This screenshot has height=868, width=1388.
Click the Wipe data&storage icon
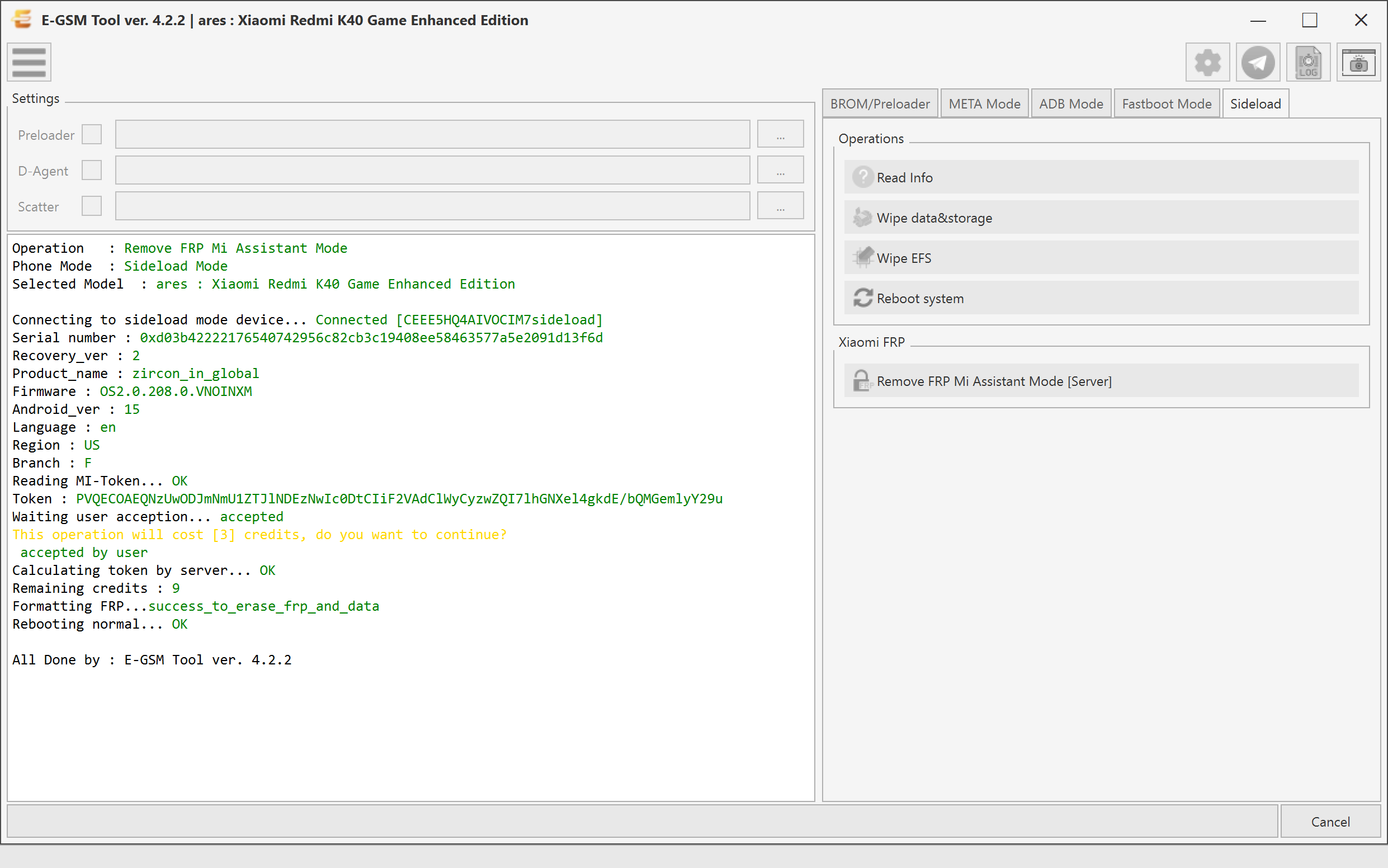(863, 218)
